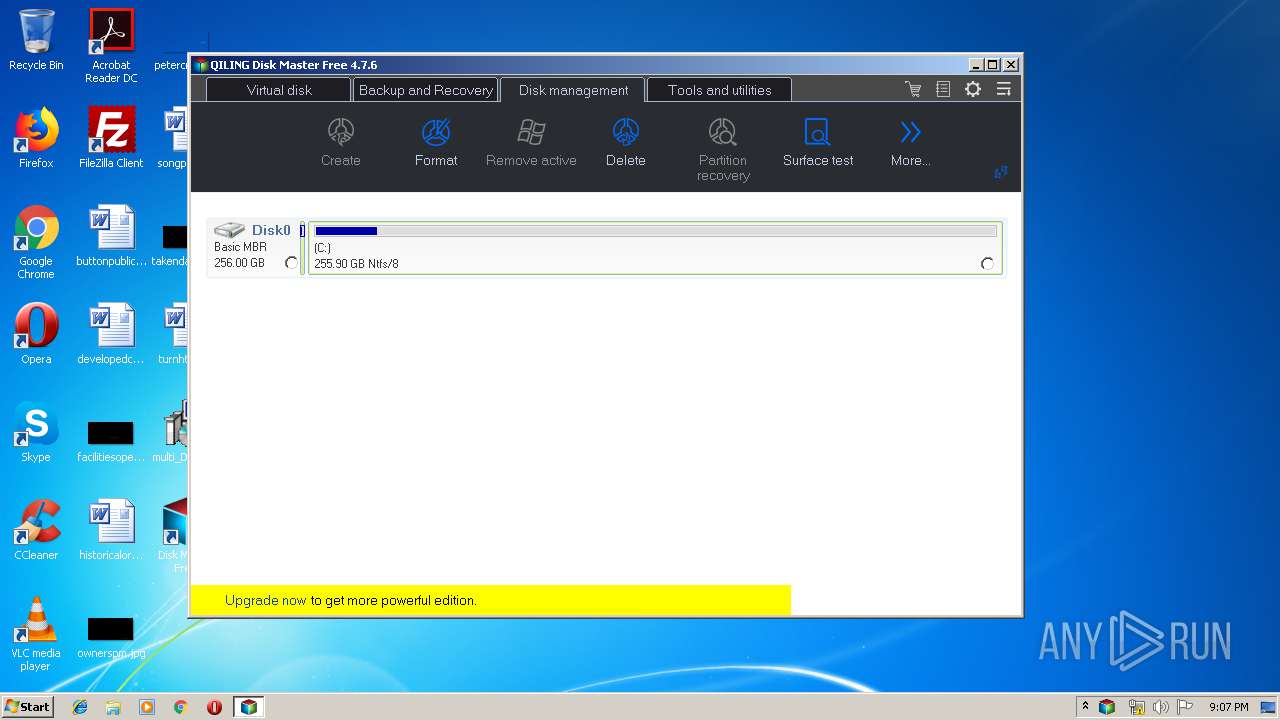This screenshot has width=1280, height=720.
Task: Launch the Google Chrome desktop shortcut
Action: (x=36, y=242)
